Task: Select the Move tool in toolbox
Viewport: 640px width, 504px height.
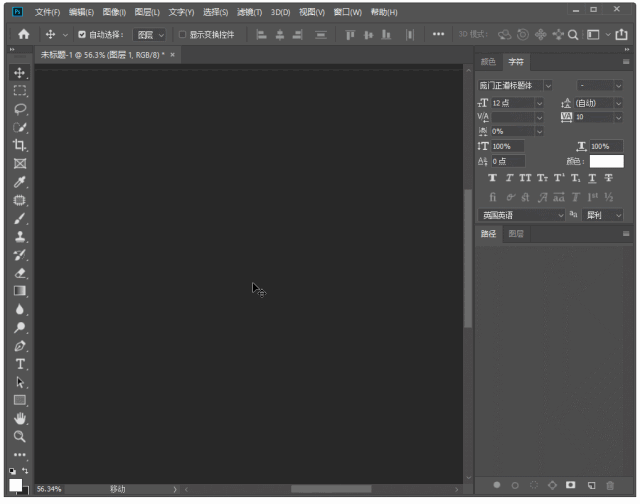Action: click(x=19, y=73)
